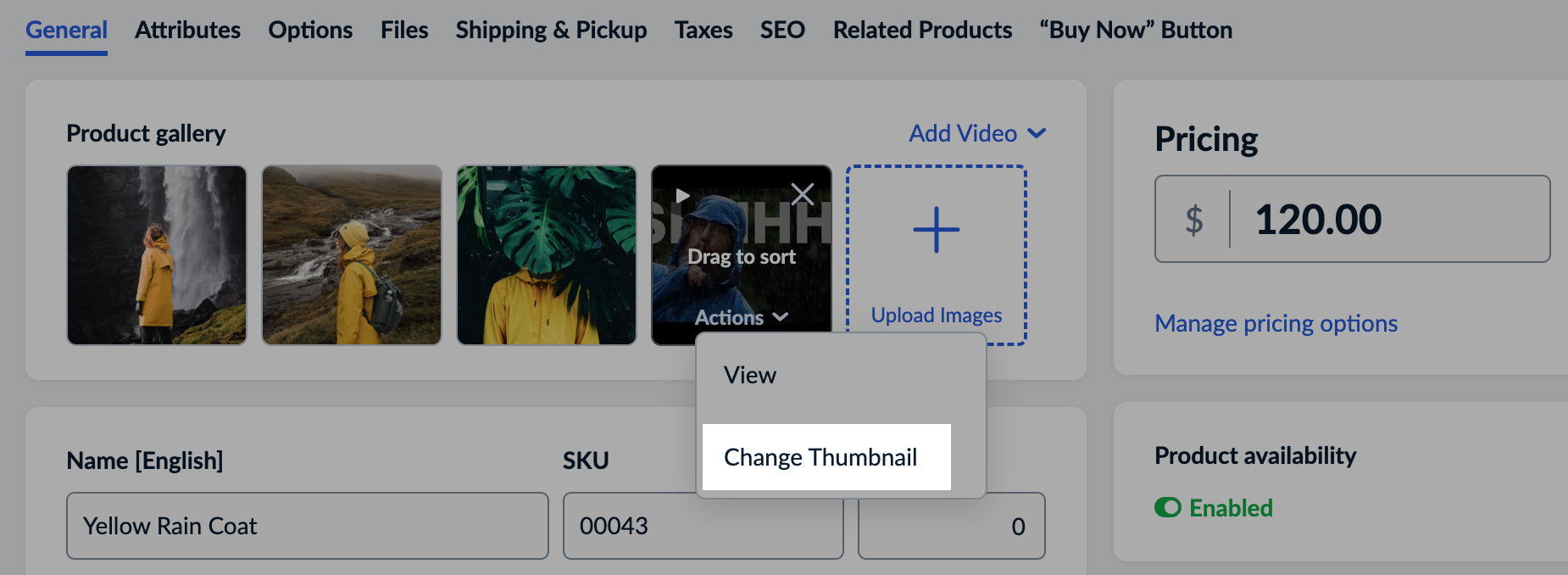The image size is (1568, 575).
Task: Remove the video using the X icon
Action: [x=803, y=194]
